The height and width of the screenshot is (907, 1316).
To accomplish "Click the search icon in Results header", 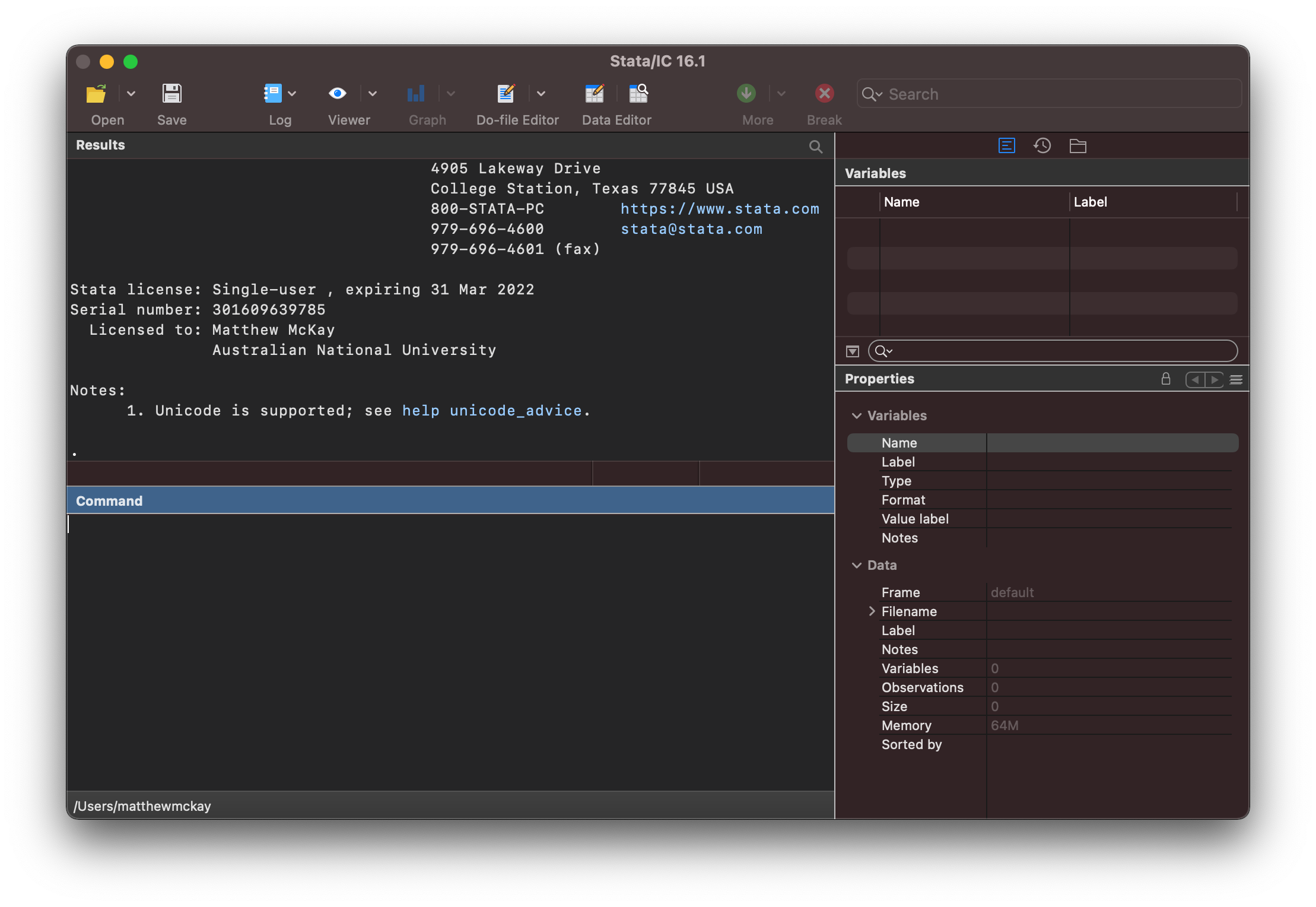I will (x=816, y=147).
